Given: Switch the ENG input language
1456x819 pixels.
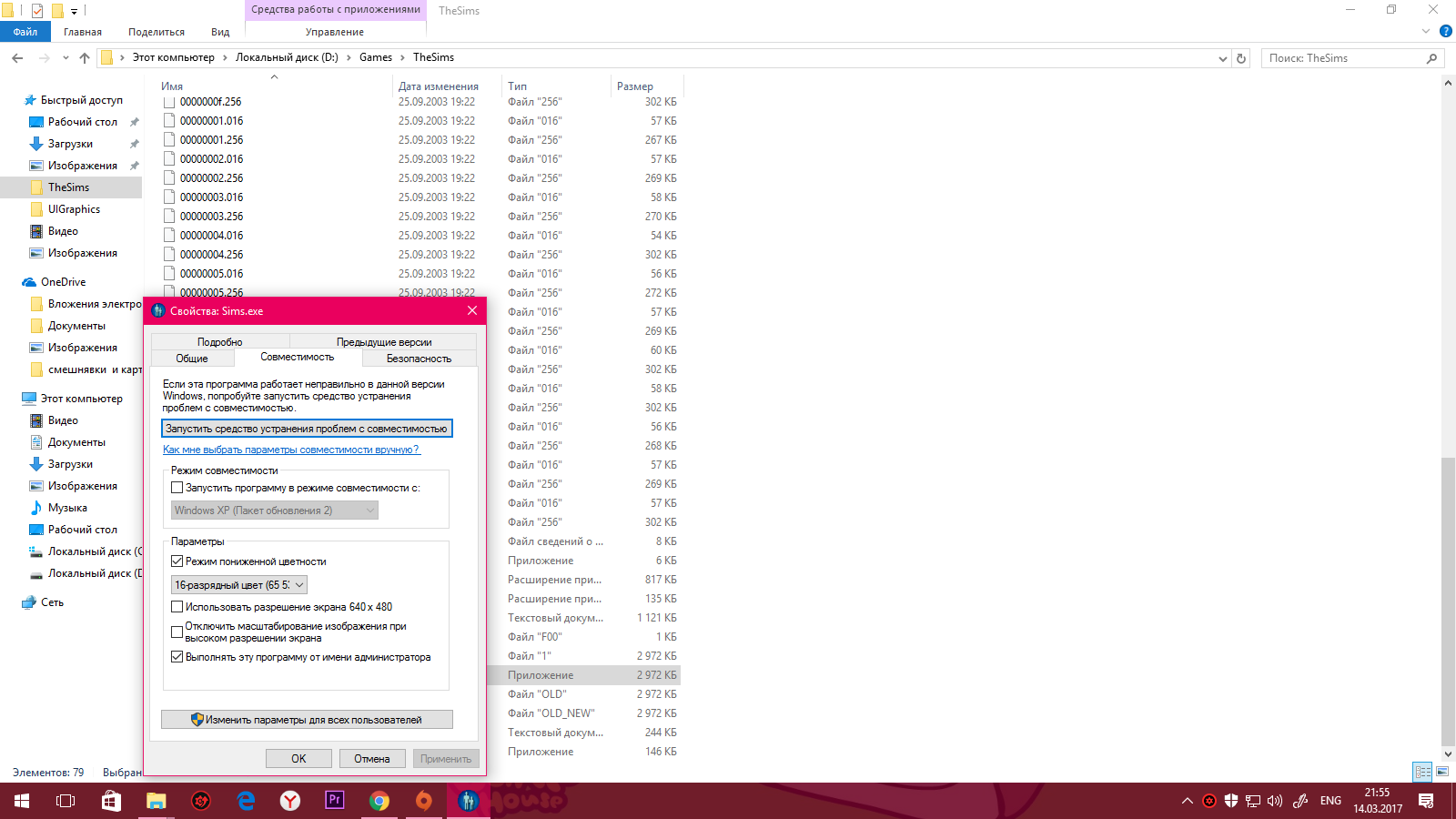Looking at the screenshot, I should point(1330,801).
